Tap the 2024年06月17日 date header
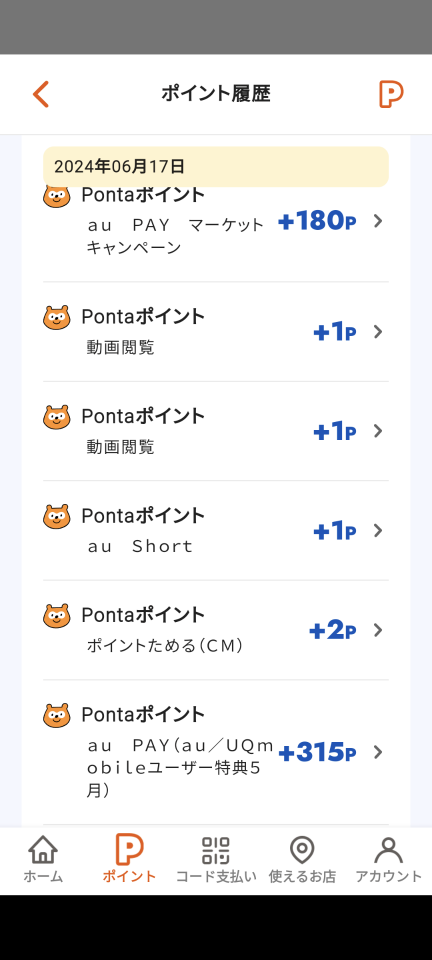This screenshot has width=432, height=960. pos(215,167)
